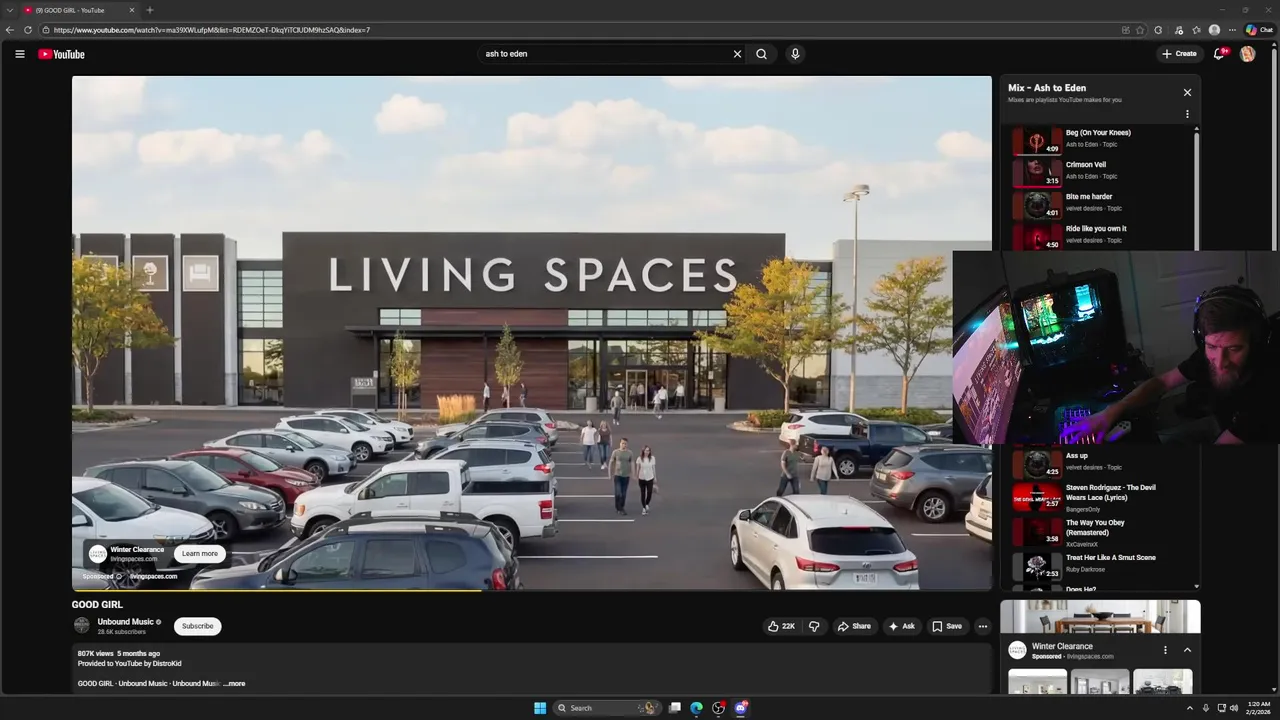The height and width of the screenshot is (720, 1280).
Task: Open more actions ellipsis under video
Action: pyautogui.click(x=982, y=626)
